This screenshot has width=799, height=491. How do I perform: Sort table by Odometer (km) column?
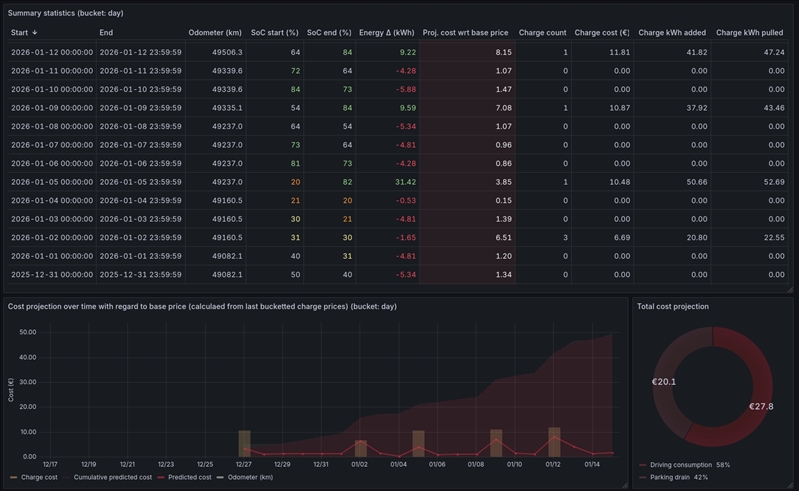tap(214, 33)
